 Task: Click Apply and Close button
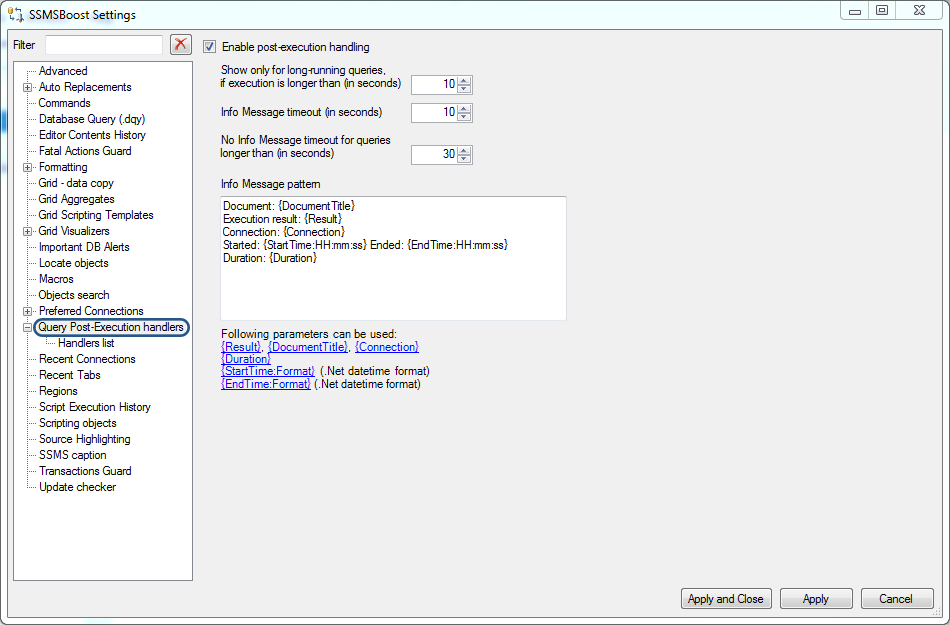pos(726,599)
